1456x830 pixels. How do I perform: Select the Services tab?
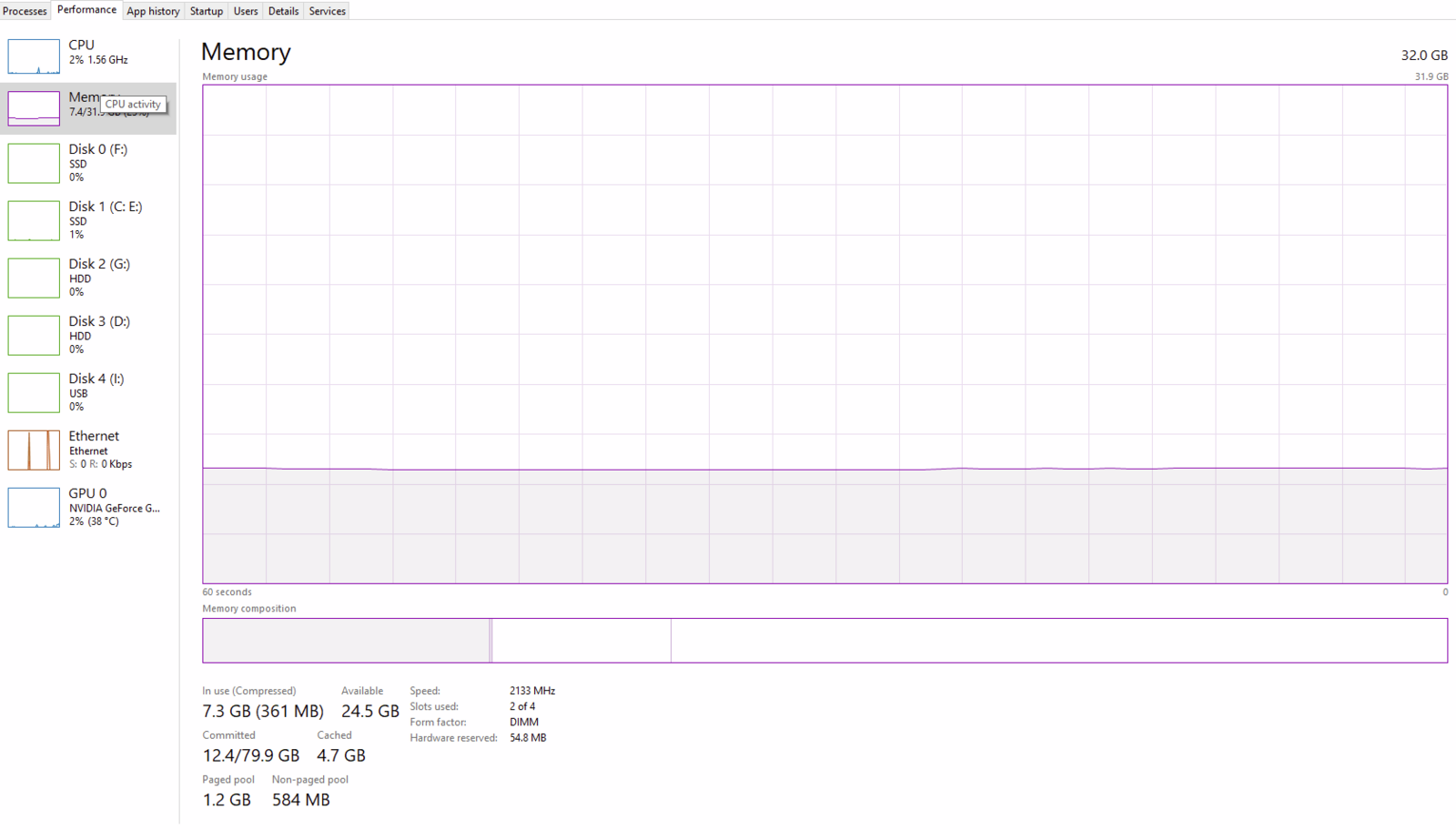tap(327, 11)
